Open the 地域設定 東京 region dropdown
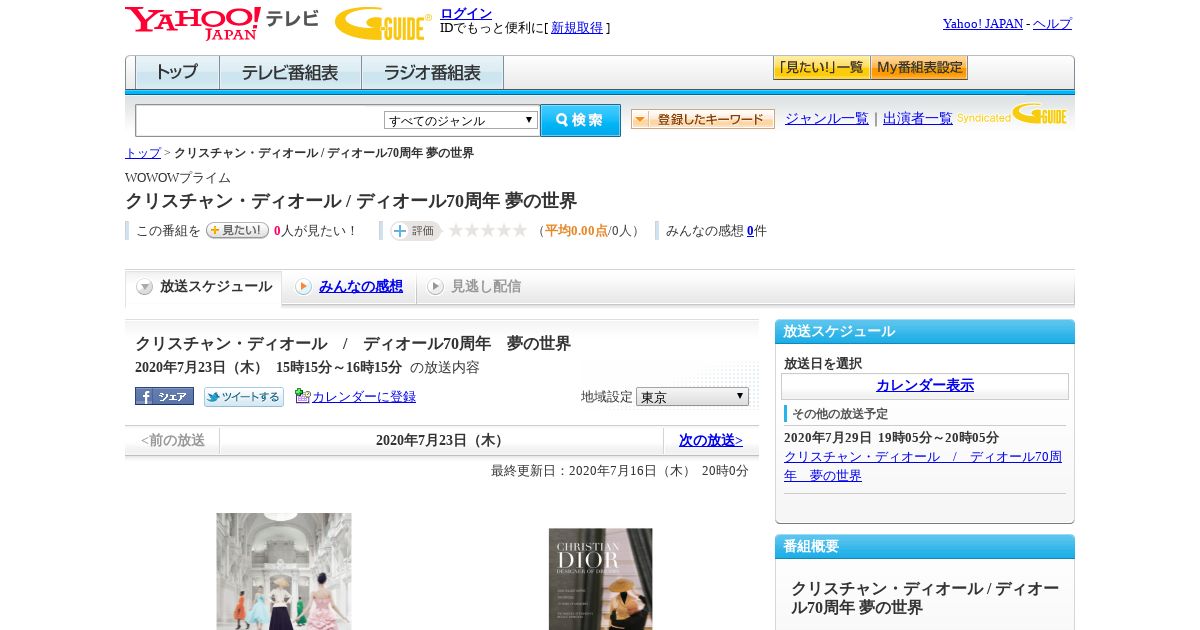The width and height of the screenshot is (1200, 630). (692, 396)
